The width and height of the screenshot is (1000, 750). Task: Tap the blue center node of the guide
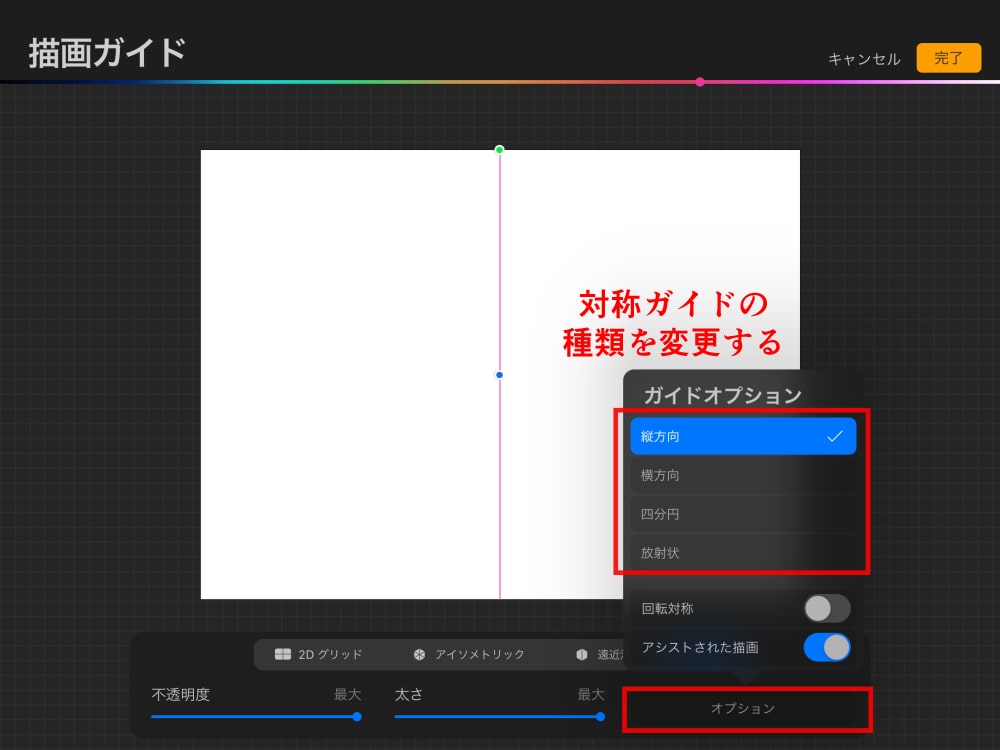[499, 375]
